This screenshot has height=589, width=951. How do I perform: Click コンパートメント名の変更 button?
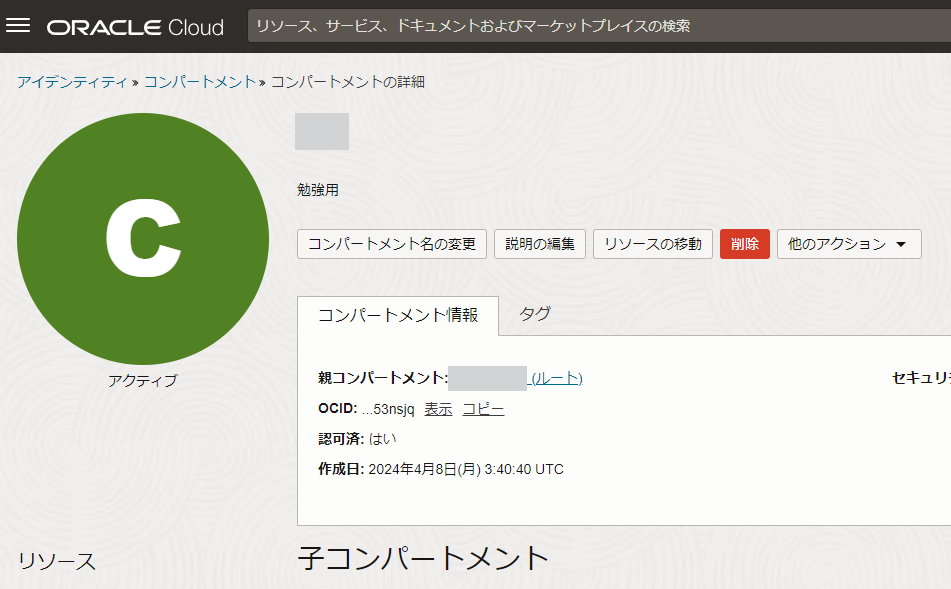coord(392,244)
